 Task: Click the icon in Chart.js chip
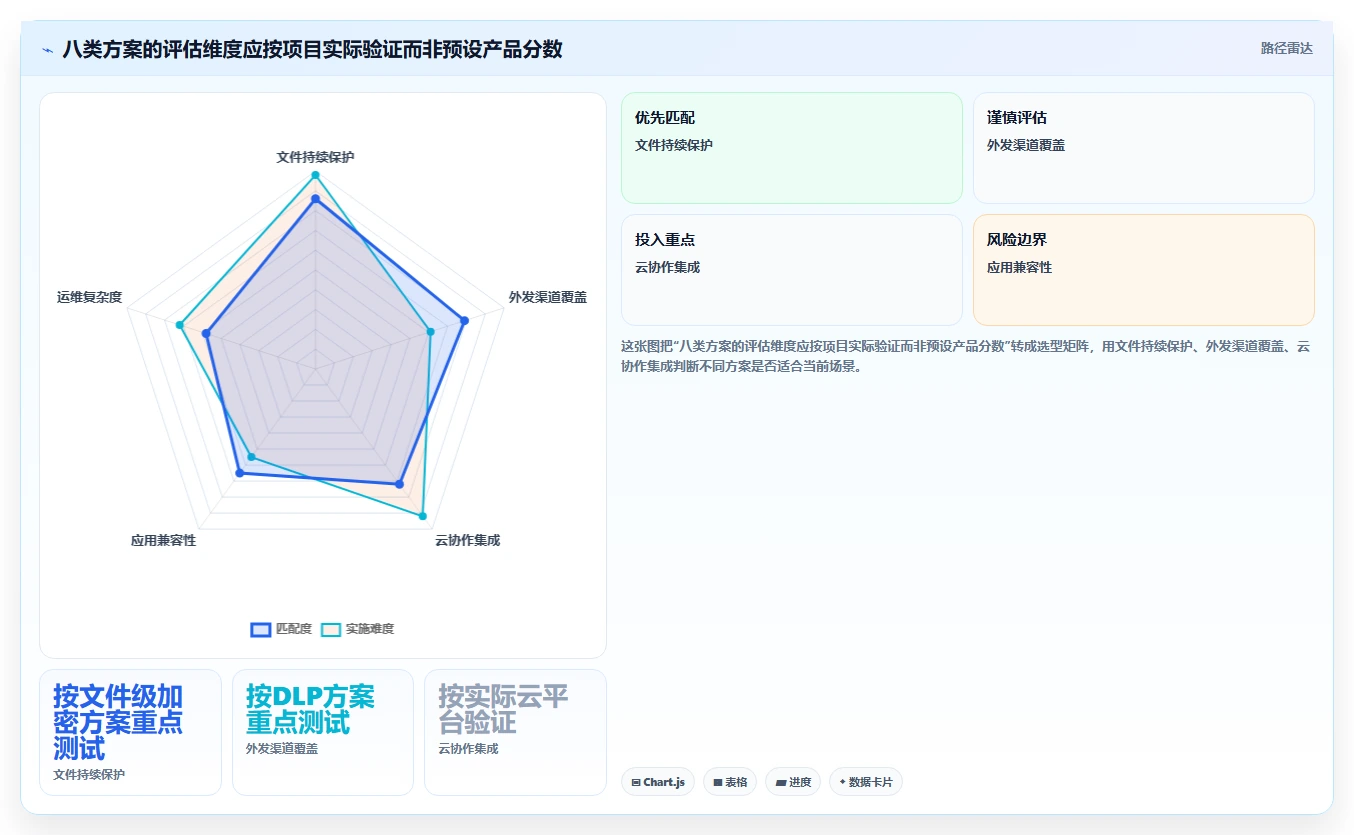tap(636, 783)
